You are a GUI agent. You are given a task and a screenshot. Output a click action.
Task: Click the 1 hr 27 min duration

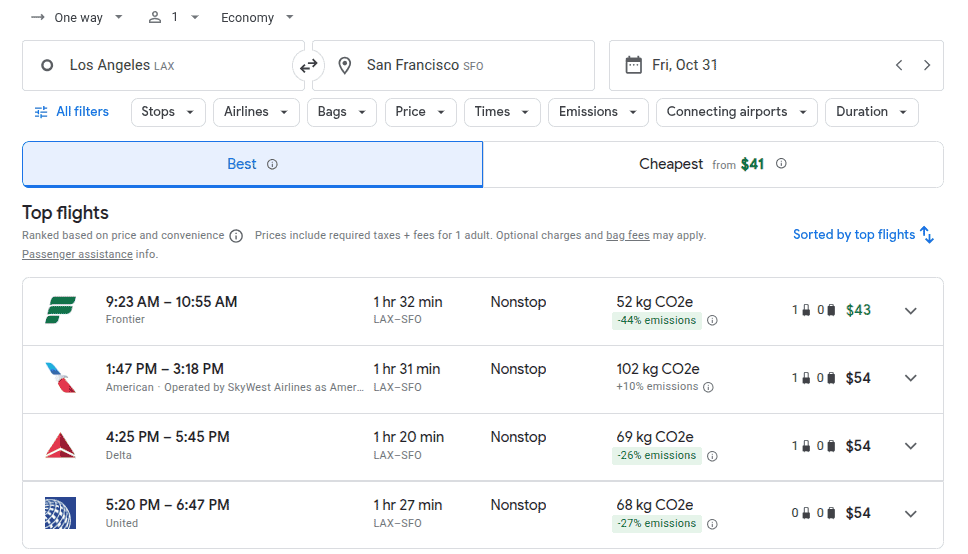407,505
